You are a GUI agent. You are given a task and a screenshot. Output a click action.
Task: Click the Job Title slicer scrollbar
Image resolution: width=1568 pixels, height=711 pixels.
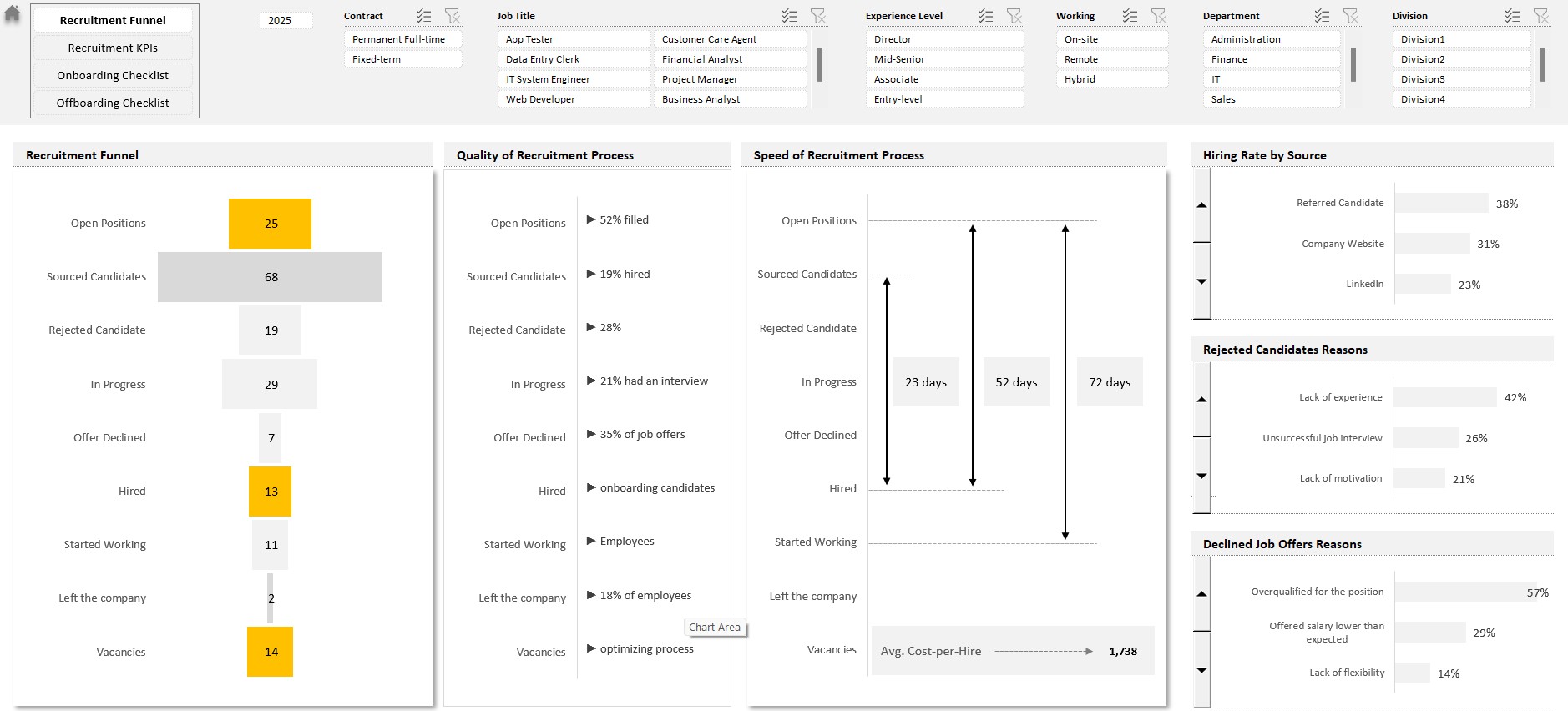click(x=820, y=65)
